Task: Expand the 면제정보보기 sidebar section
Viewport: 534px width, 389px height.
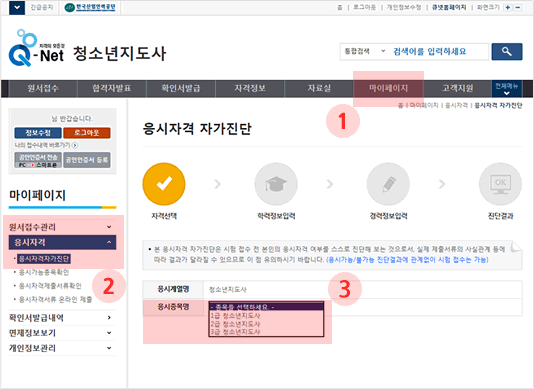Action: pyautogui.click(x=62, y=333)
